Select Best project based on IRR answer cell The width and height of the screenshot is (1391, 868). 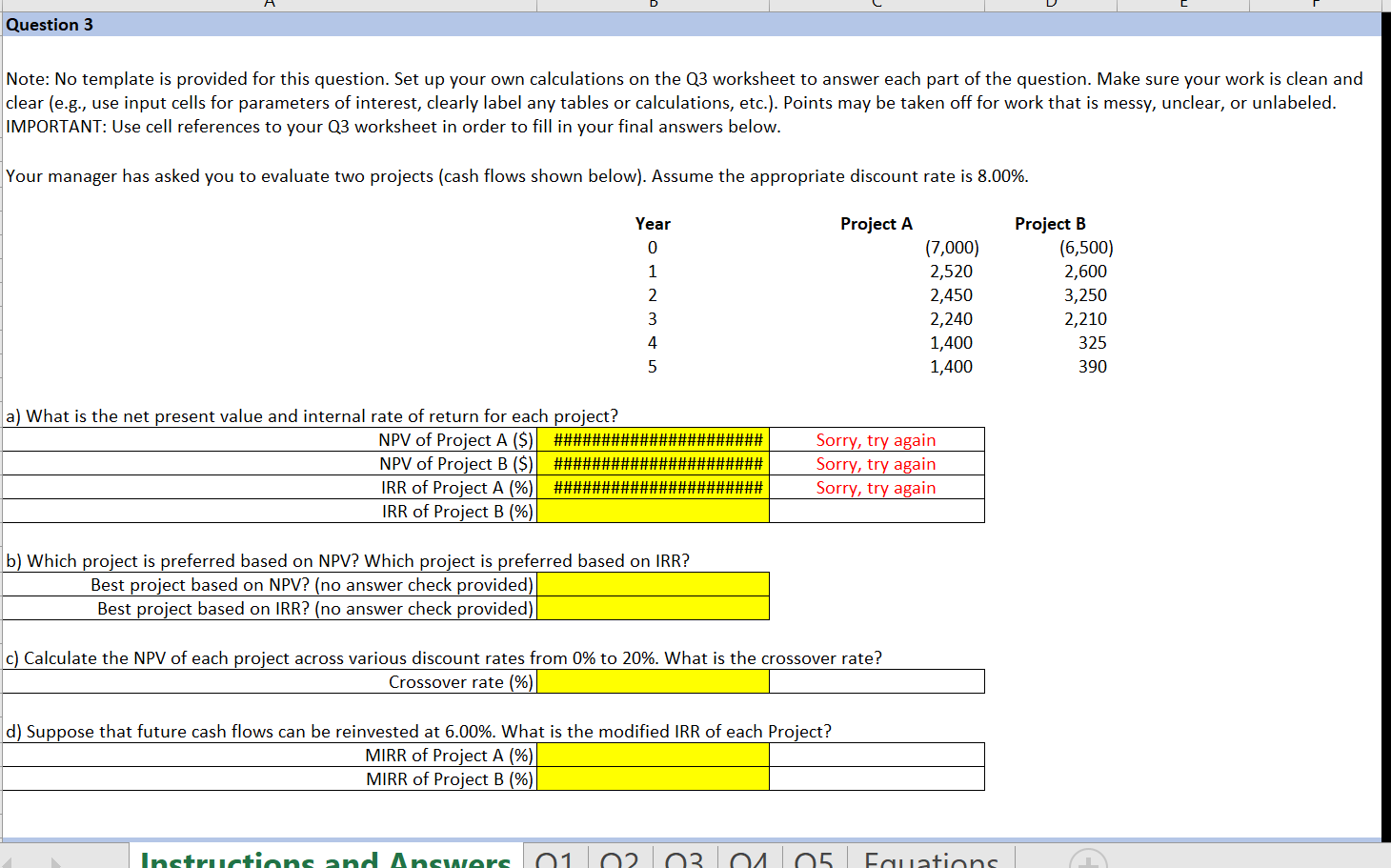(x=654, y=609)
